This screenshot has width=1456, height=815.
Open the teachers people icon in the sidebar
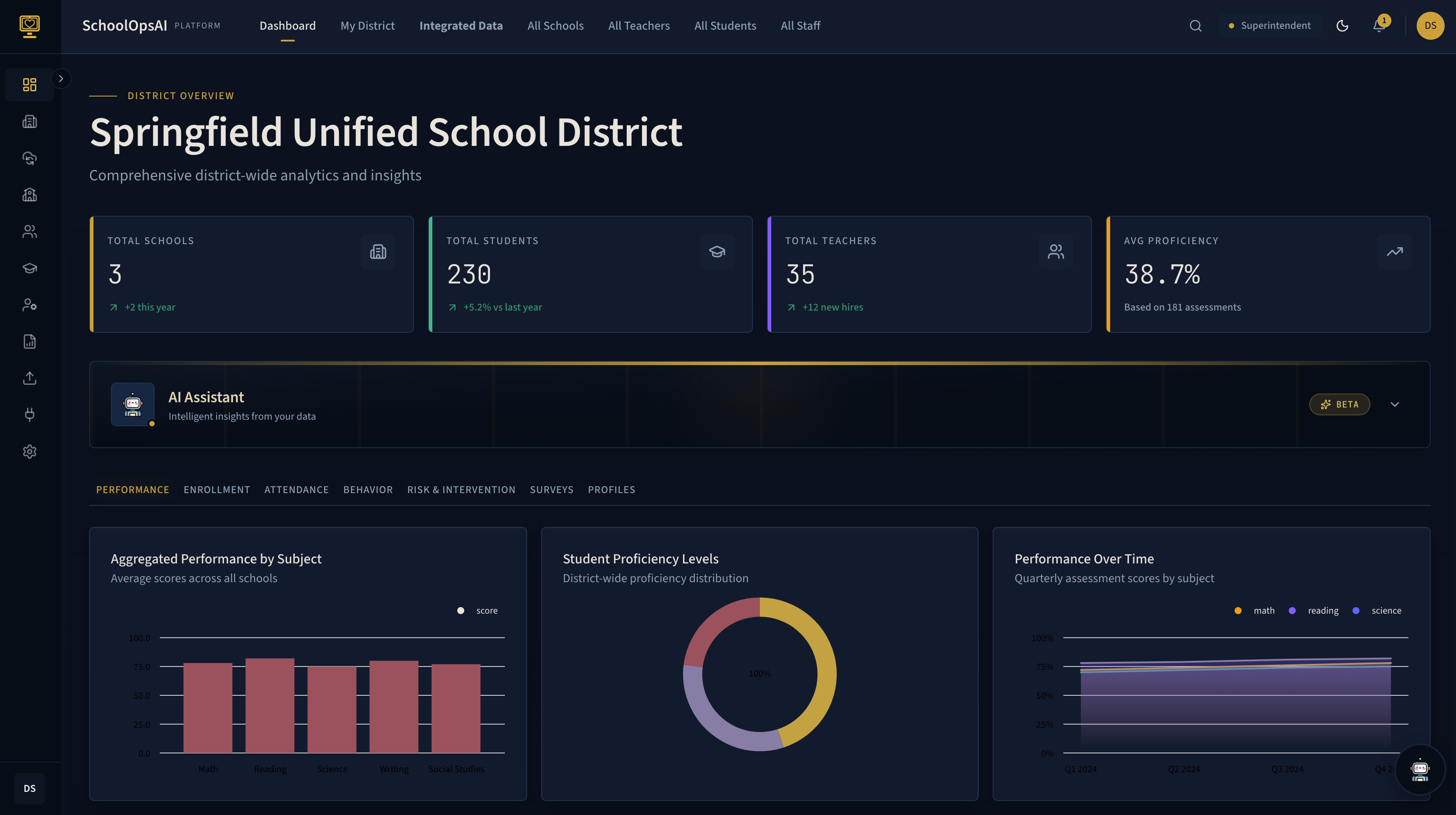point(29,231)
